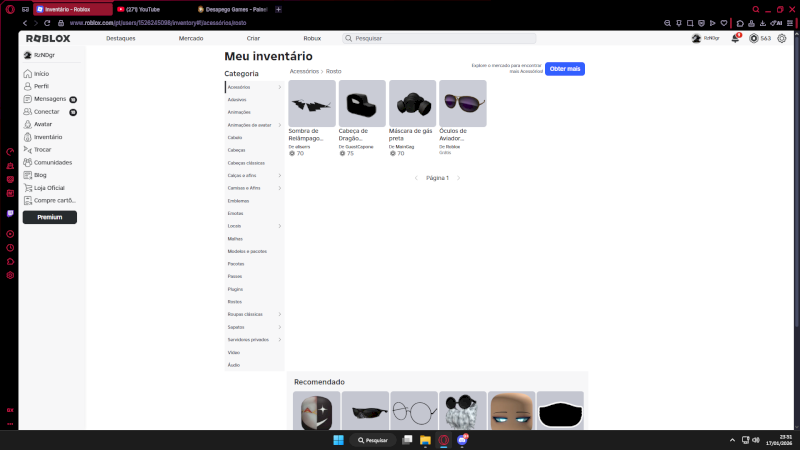Open File Explorer in the taskbar
Viewport: 800px width, 450px height.
click(425, 440)
